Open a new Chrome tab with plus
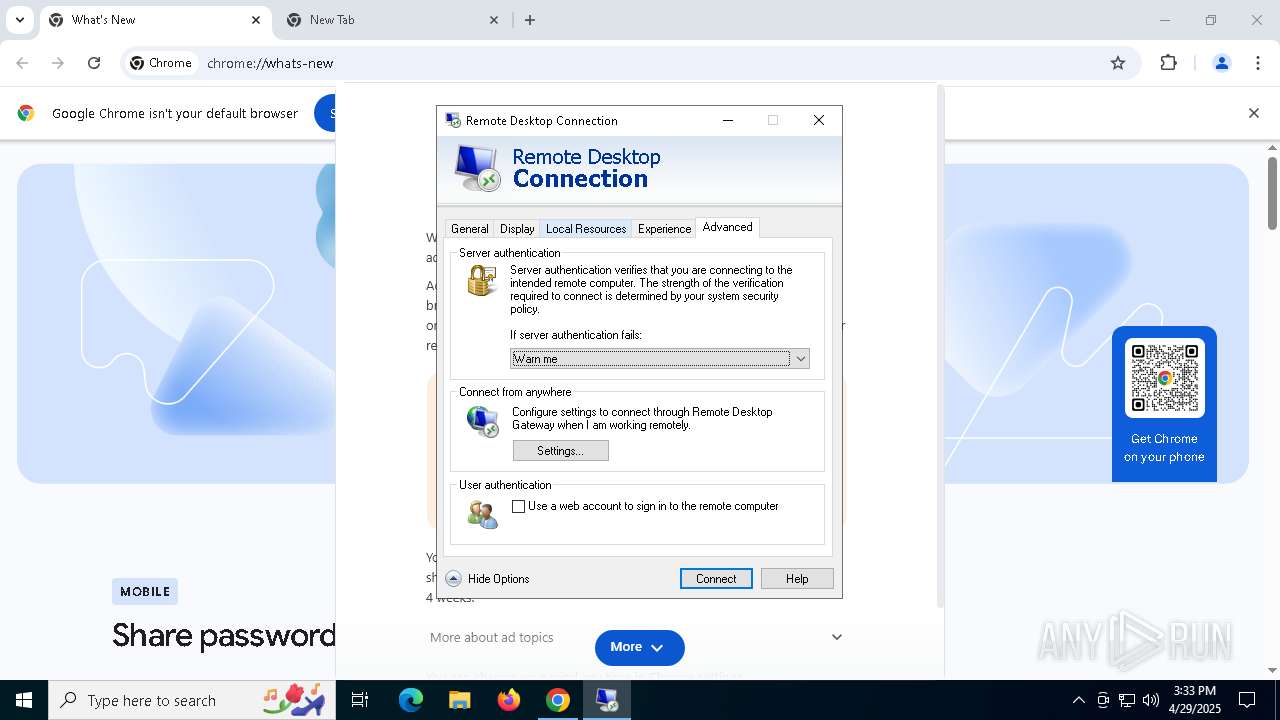The image size is (1280, 720). [x=530, y=20]
